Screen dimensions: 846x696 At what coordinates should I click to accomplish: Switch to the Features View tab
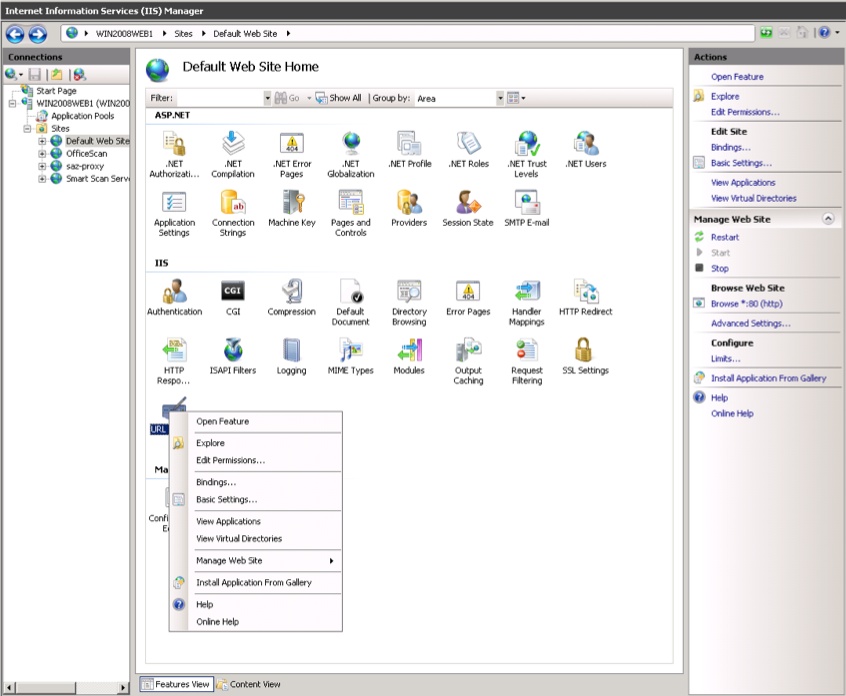[176, 684]
